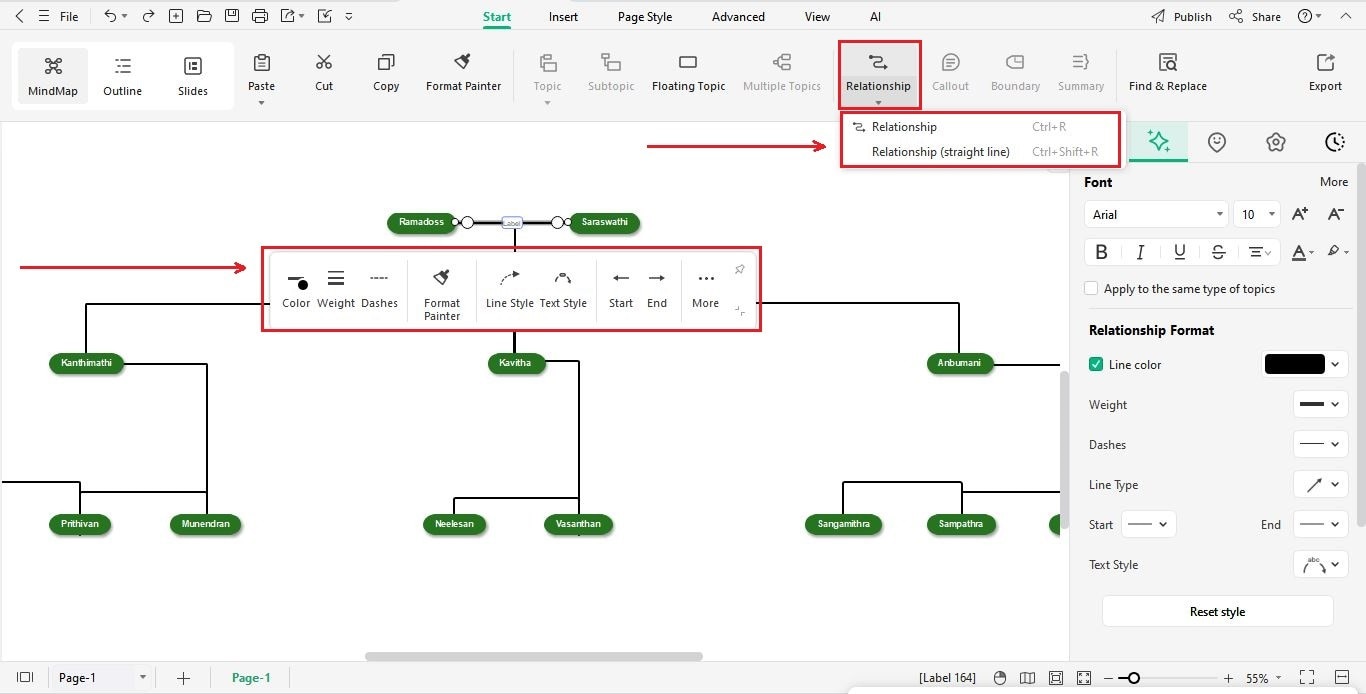The image size is (1366, 694).
Task: Click the new file plus icon
Action: (176, 16)
